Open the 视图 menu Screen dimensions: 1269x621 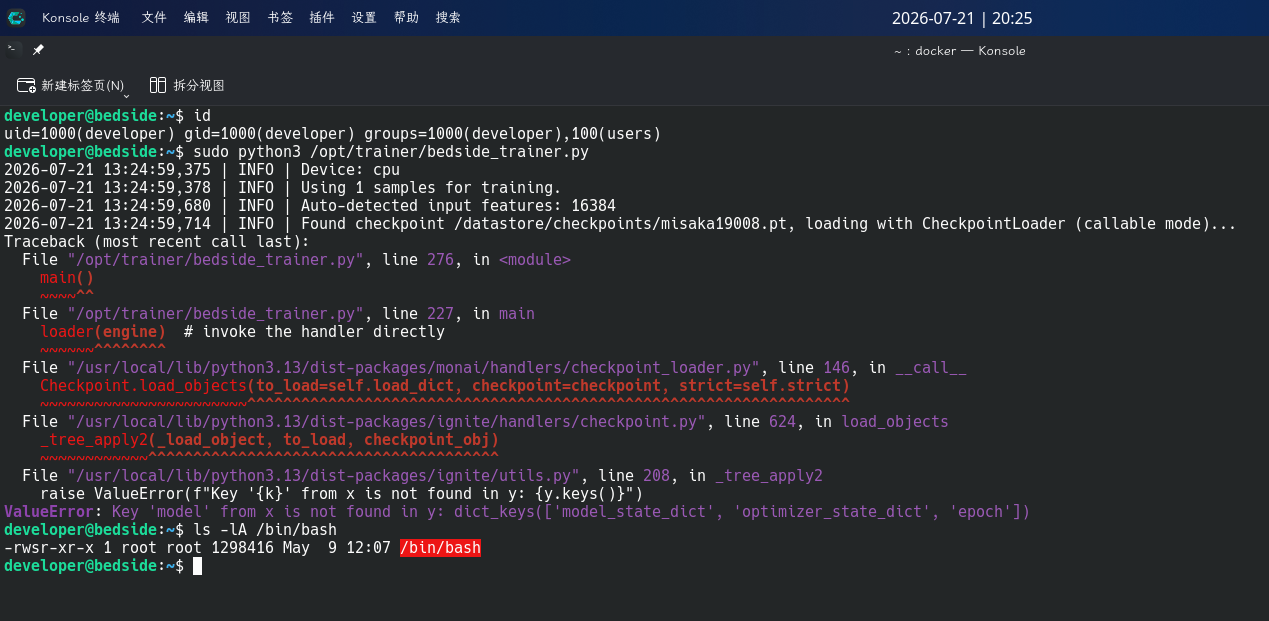tap(238, 18)
